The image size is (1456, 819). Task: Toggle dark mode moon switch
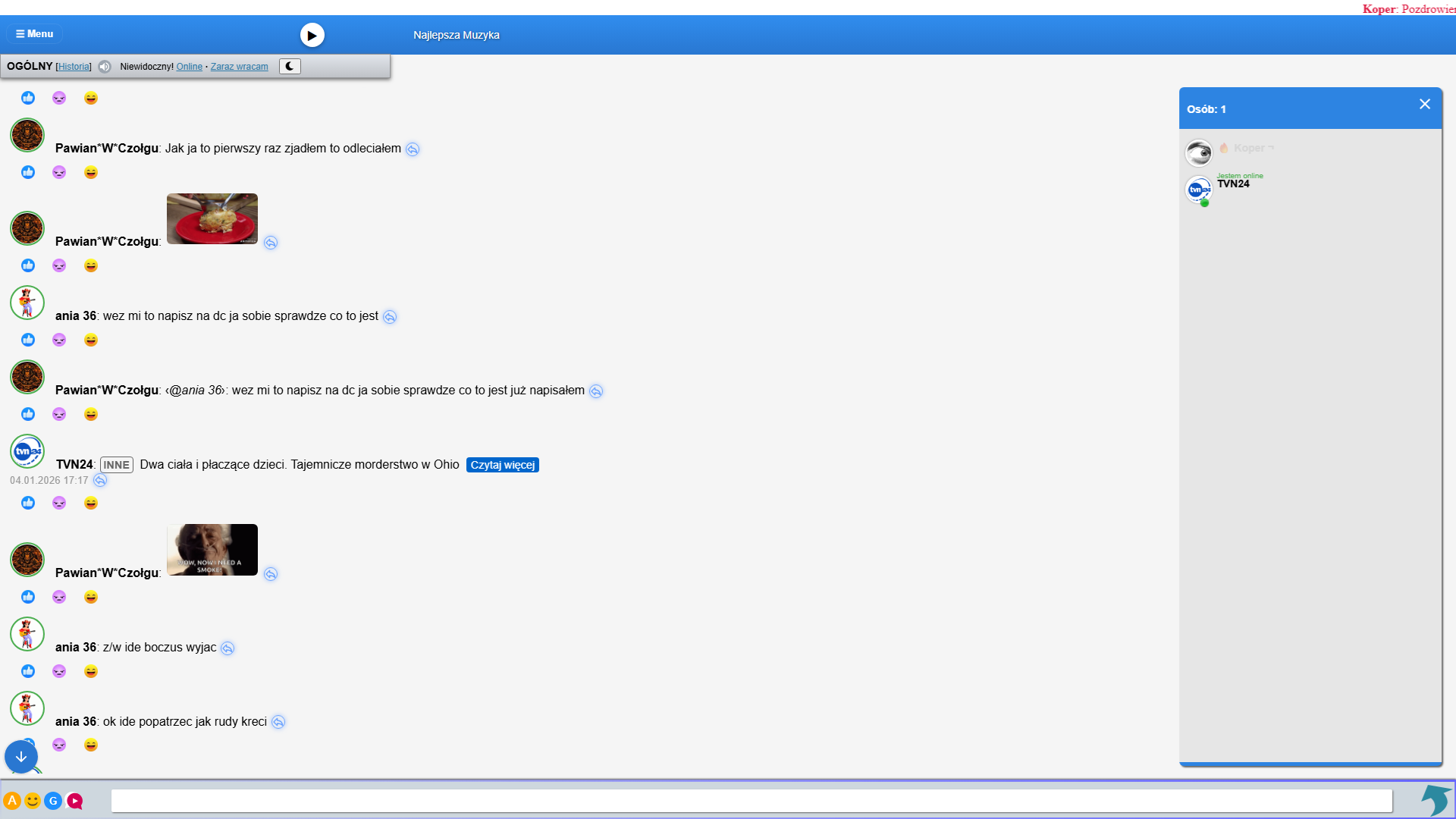coord(290,67)
